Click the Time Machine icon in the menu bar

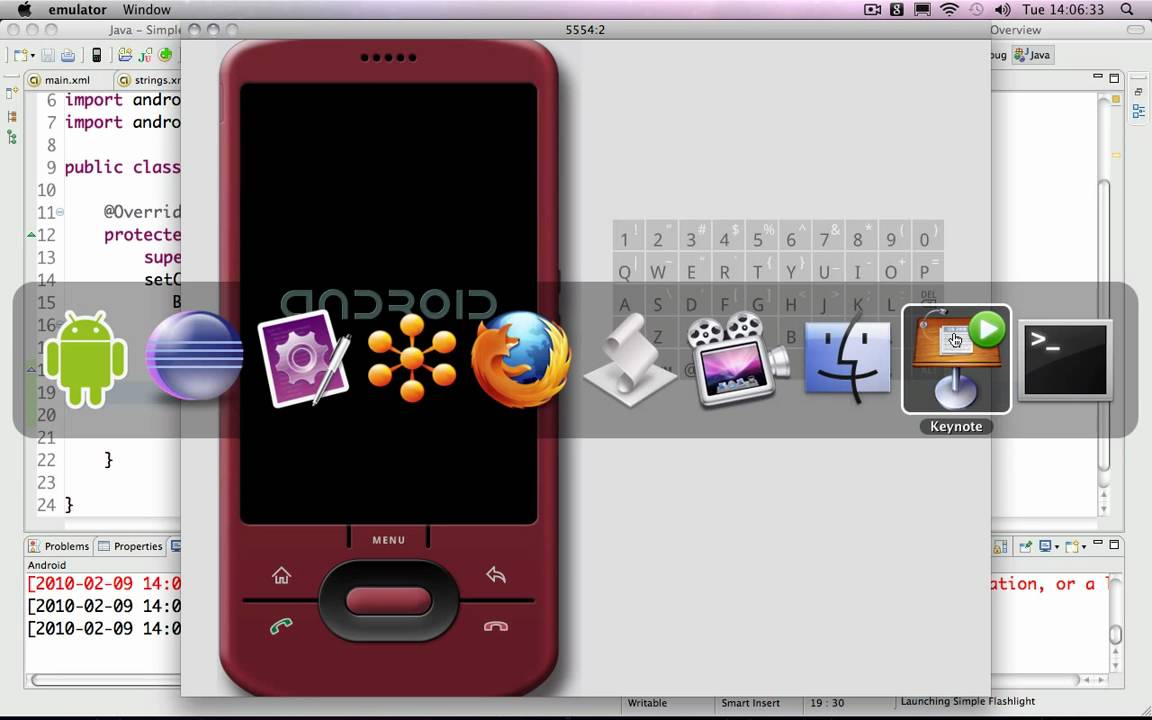point(976,10)
